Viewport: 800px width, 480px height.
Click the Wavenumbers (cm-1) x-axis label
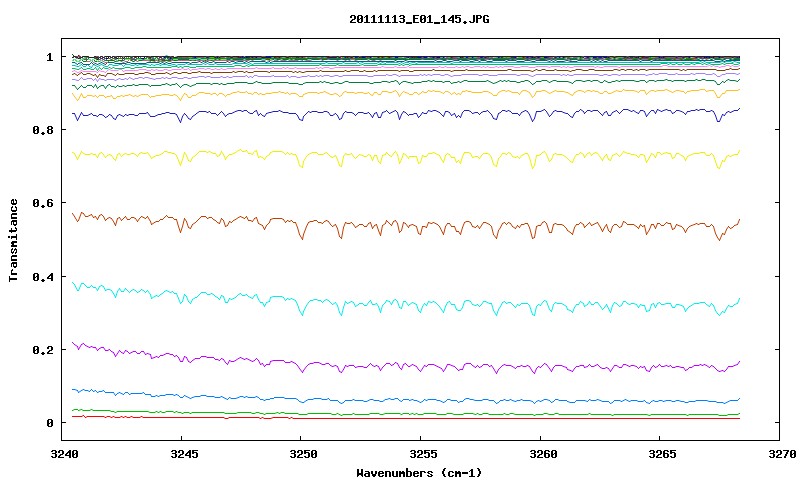(x=419, y=473)
